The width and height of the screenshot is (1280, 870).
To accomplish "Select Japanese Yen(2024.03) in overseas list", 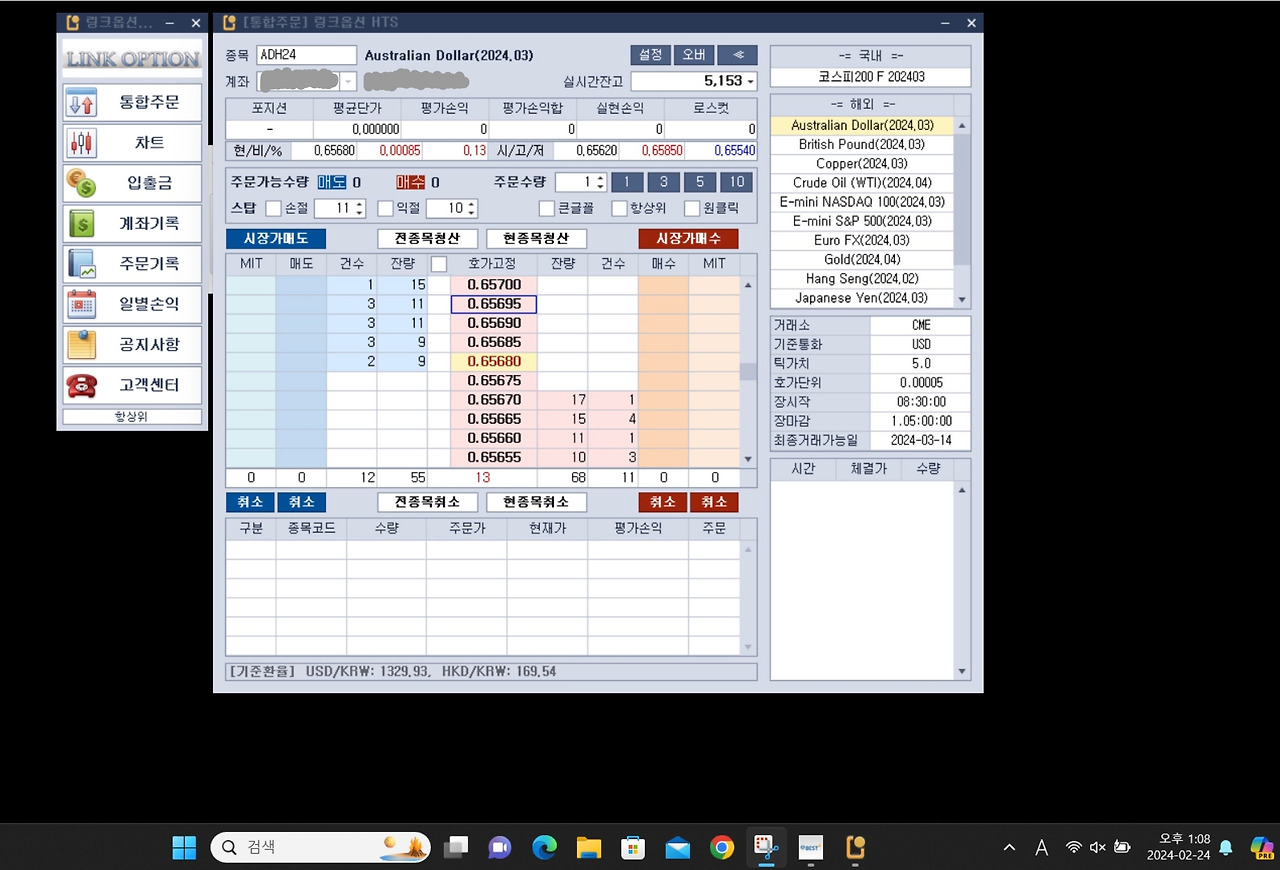I will tap(862, 298).
